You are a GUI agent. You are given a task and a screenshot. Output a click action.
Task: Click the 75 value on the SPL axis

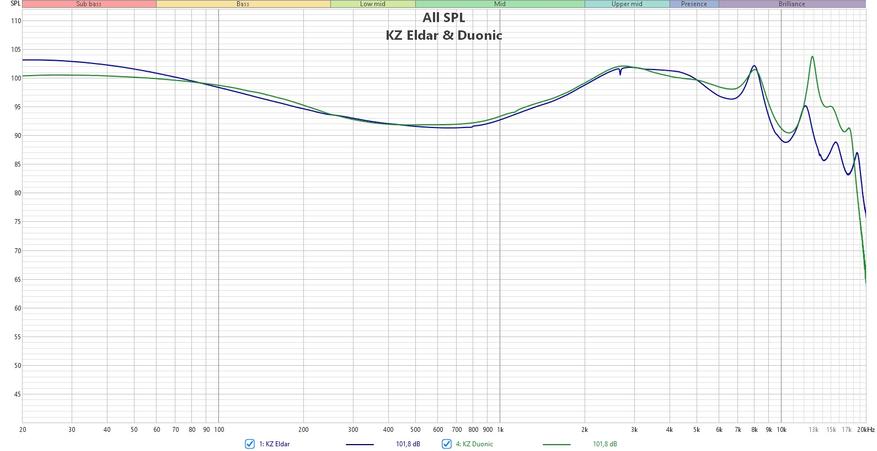[16, 222]
